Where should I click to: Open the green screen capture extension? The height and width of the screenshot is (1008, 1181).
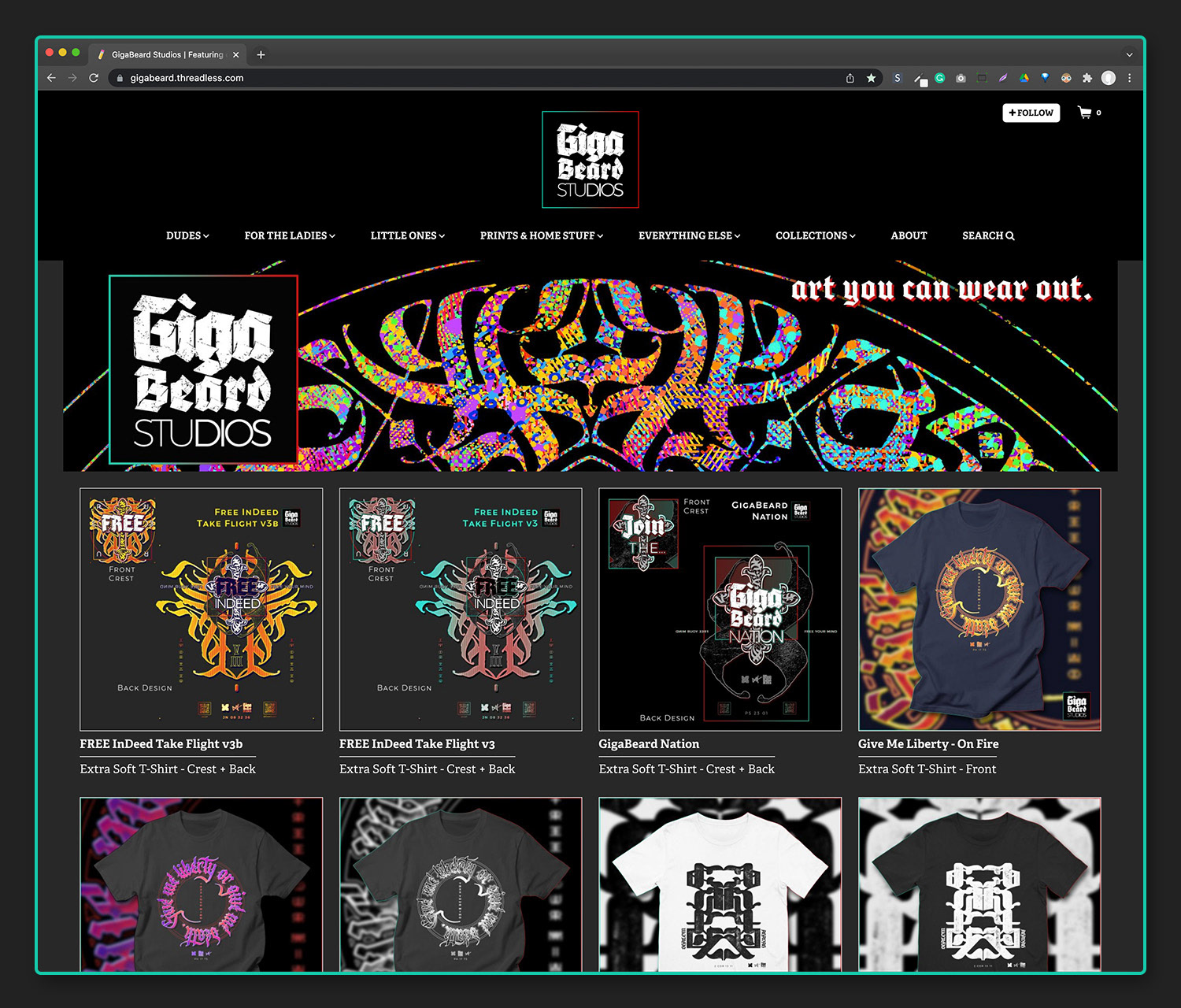982,78
